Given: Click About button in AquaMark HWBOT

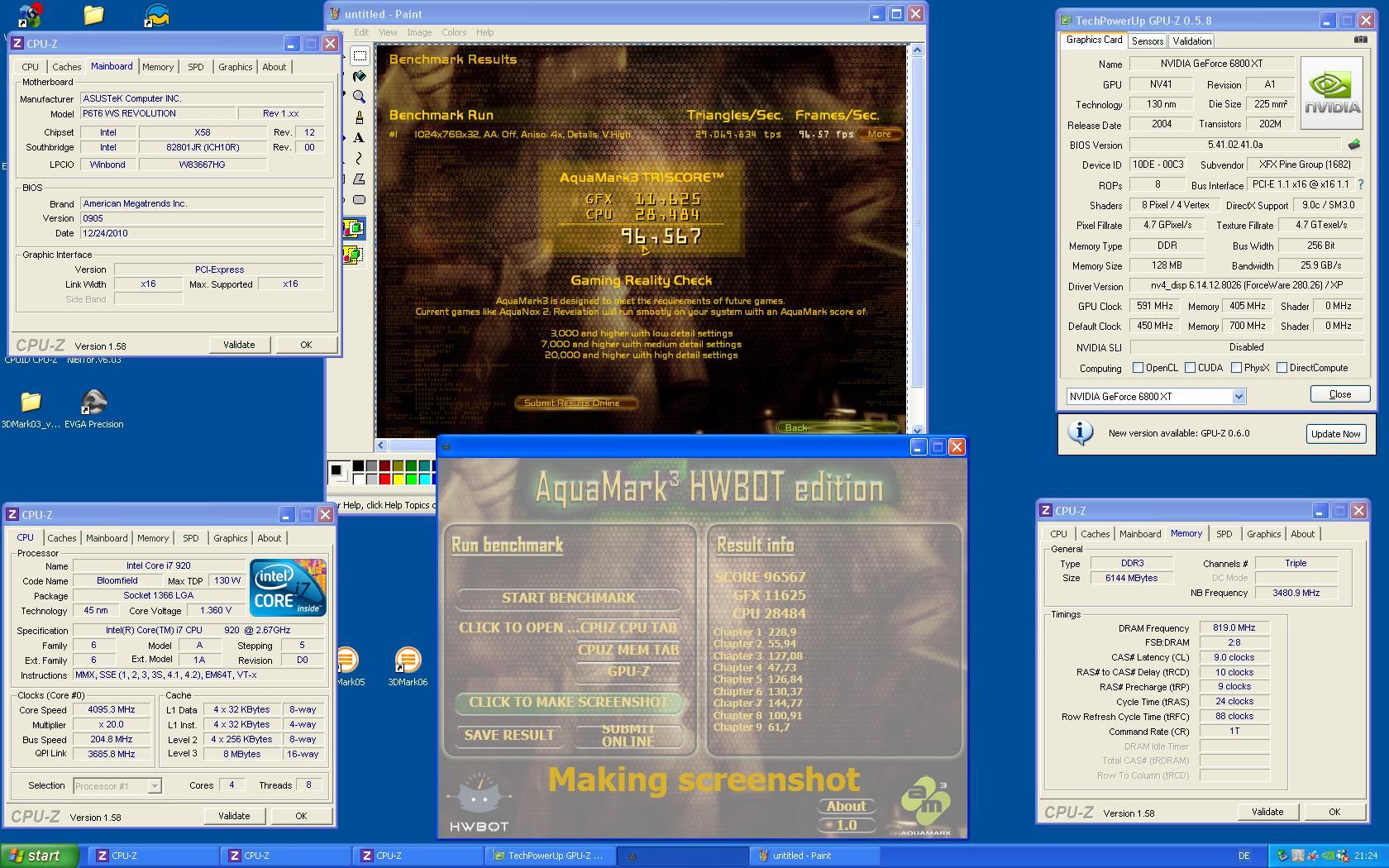Looking at the screenshot, I should coord(847,806).
